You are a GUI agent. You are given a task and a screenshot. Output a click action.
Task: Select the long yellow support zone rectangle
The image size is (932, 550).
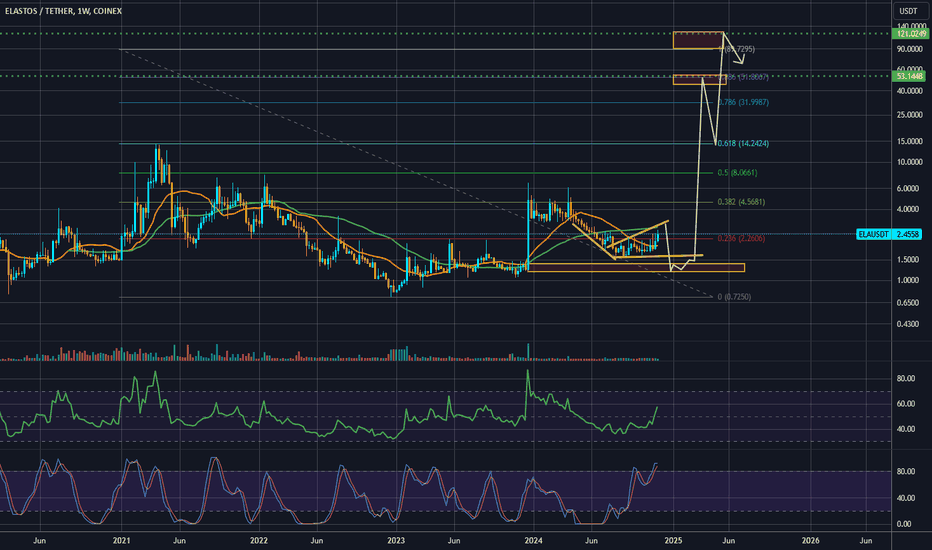click(635, 268)
